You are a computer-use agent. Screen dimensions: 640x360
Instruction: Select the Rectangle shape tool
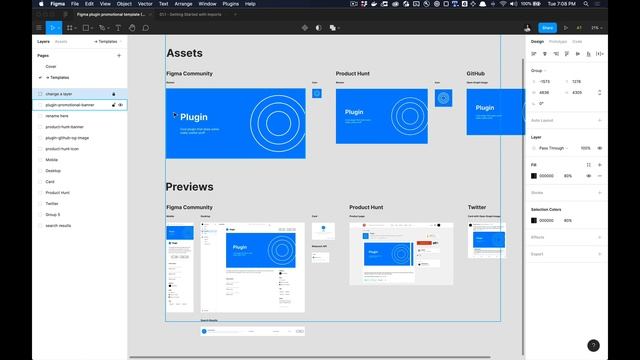tap(86, 28)
